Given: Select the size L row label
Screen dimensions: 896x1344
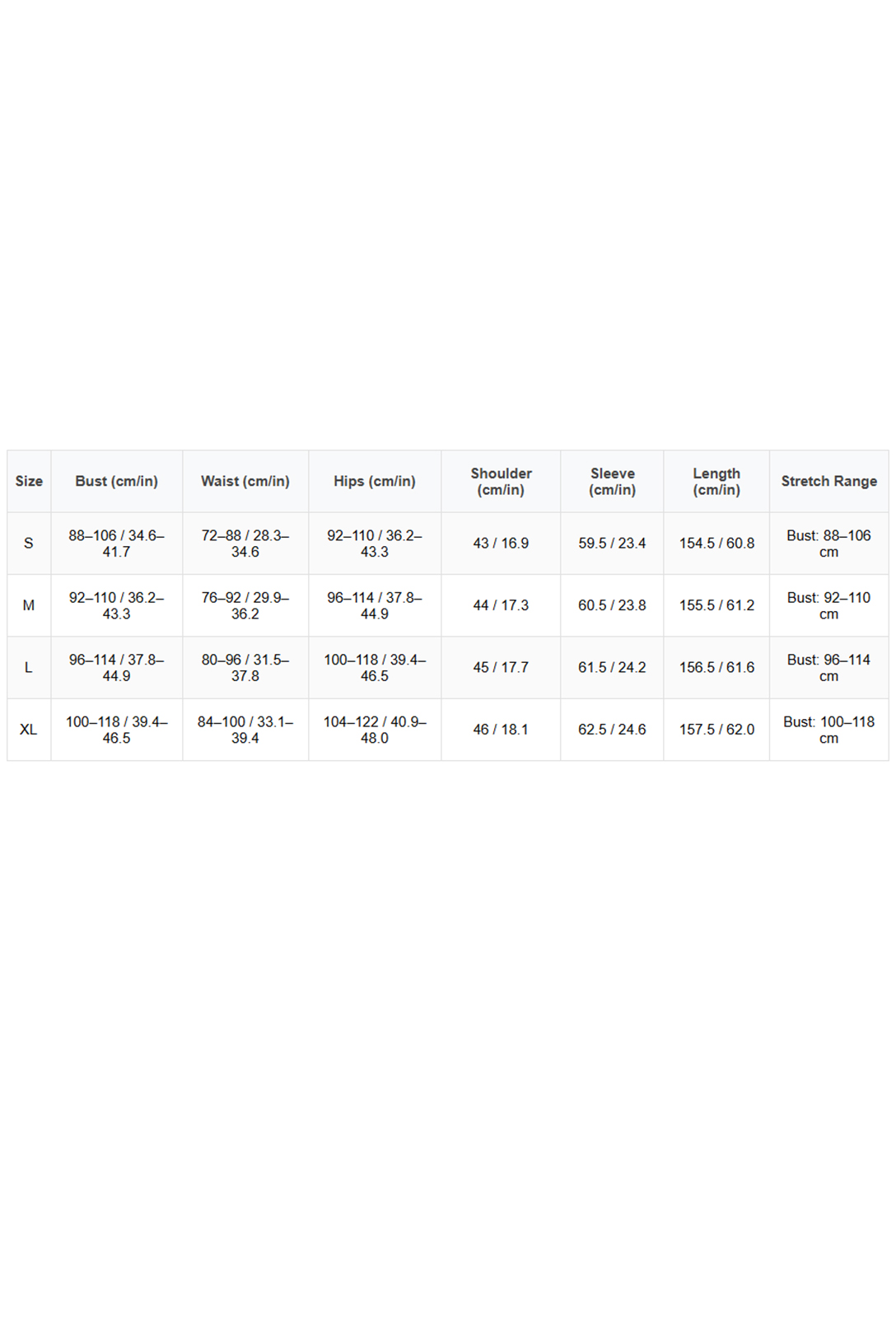Looking at the screenshot, I should click(x=29, y=668).
